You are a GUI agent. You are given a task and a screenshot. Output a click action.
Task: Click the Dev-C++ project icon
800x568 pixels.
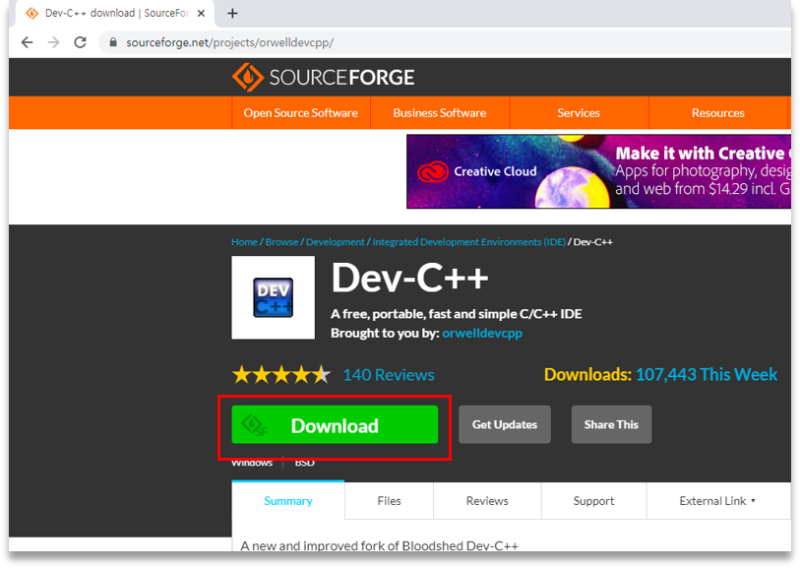[273, 298]
